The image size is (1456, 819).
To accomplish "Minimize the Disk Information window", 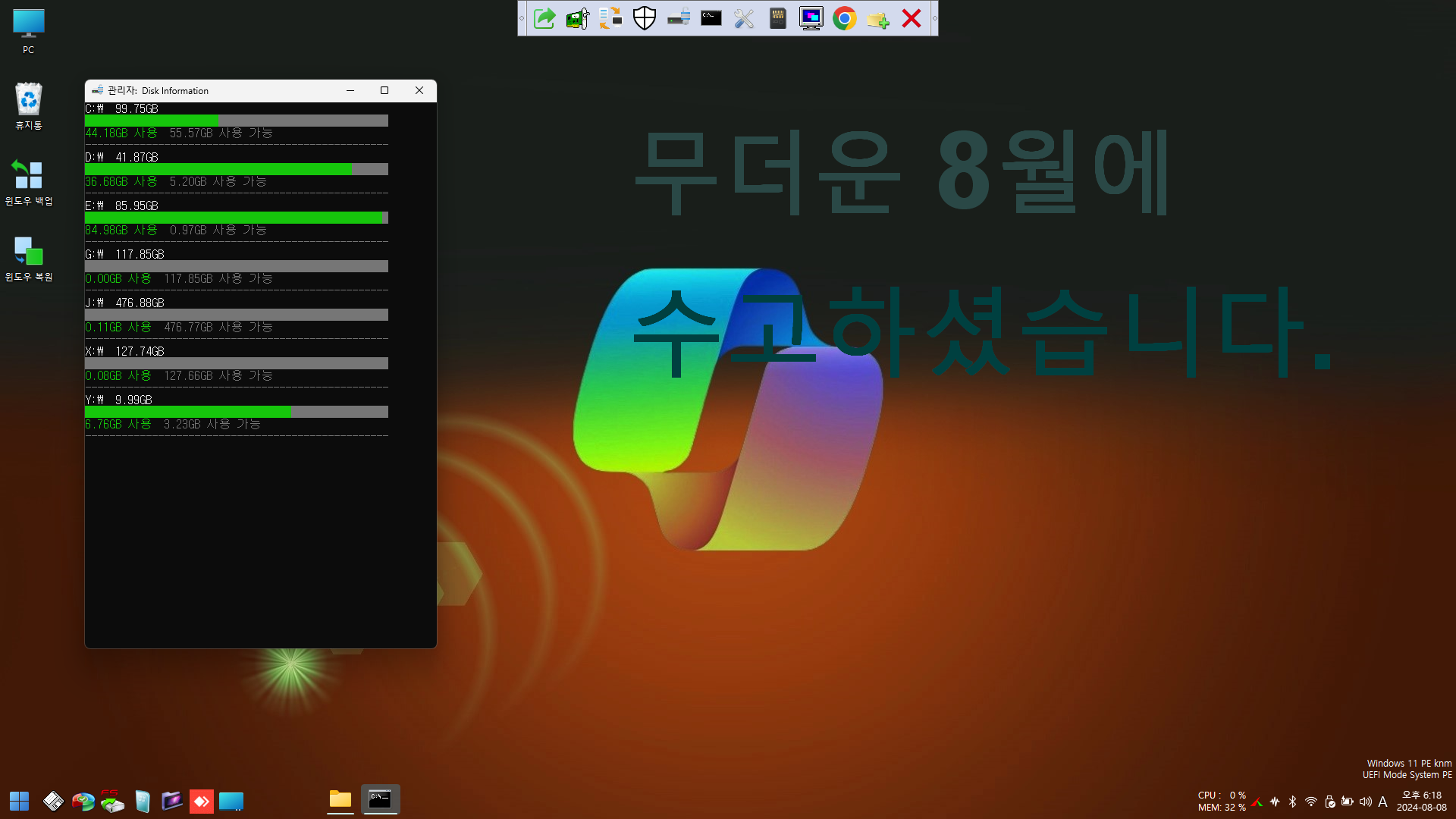I will (x=350, y=90).
